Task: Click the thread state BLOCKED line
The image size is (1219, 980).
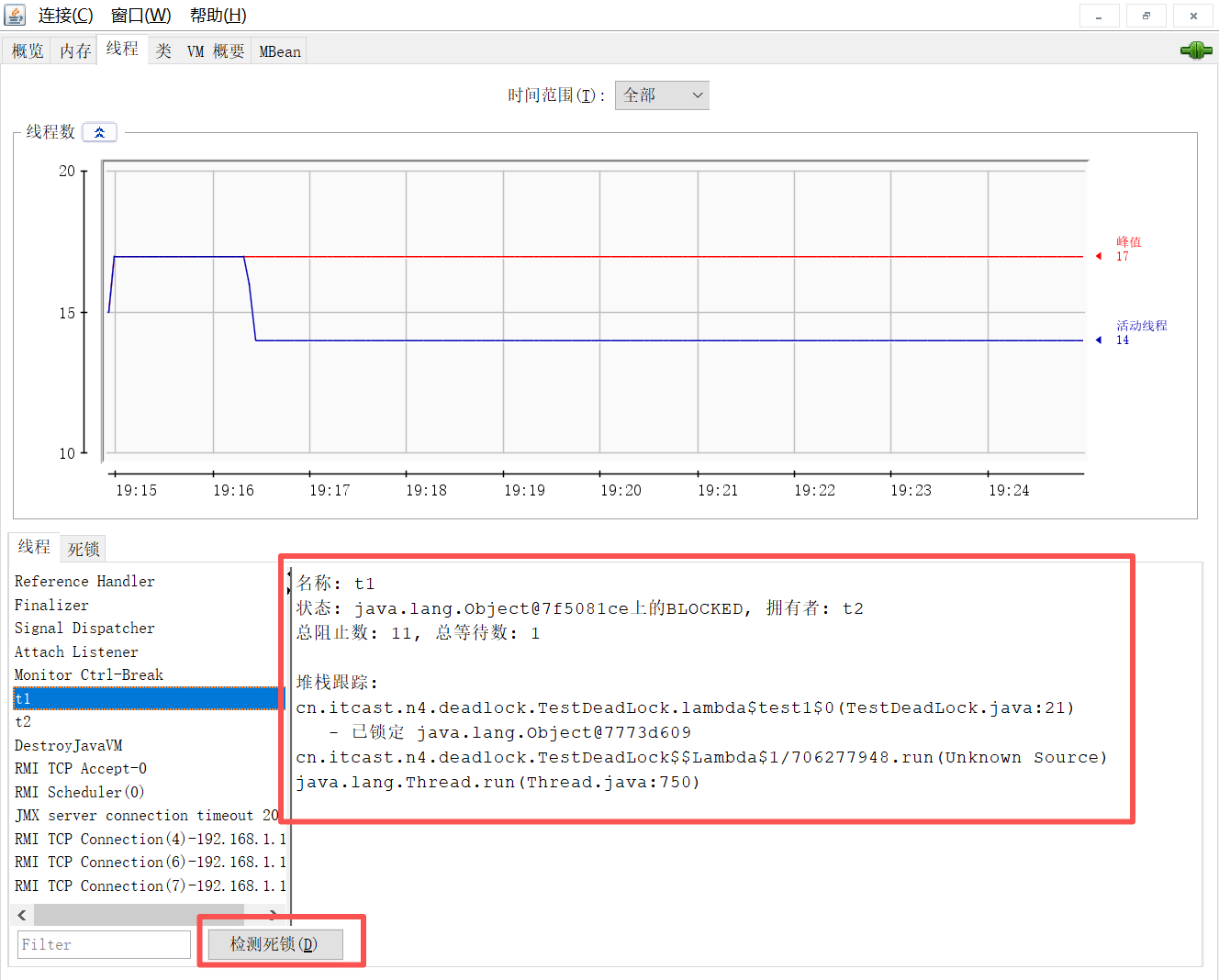Action: coord(579,608)
